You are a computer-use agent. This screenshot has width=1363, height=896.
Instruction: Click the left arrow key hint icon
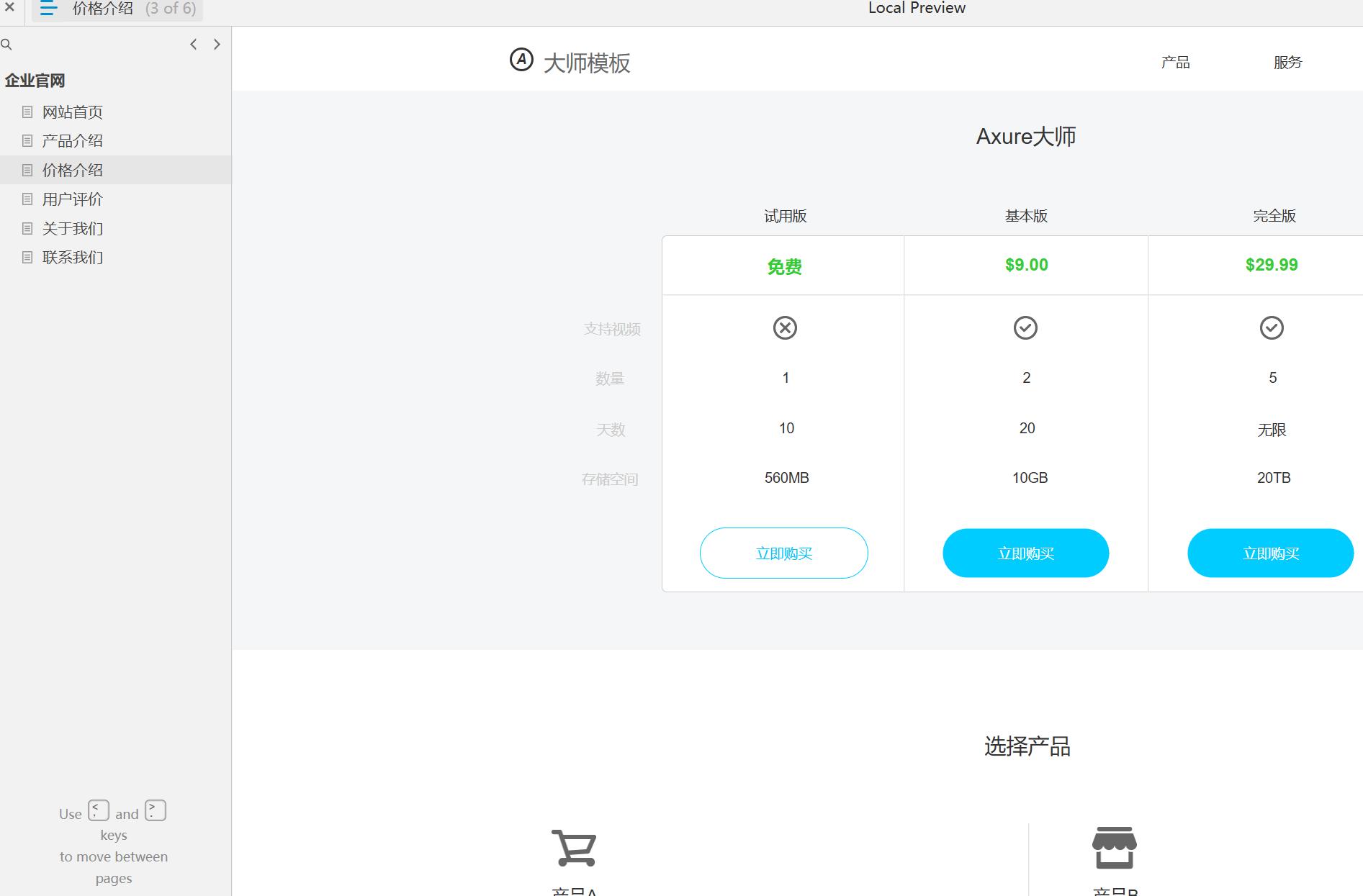pos(99,810)
